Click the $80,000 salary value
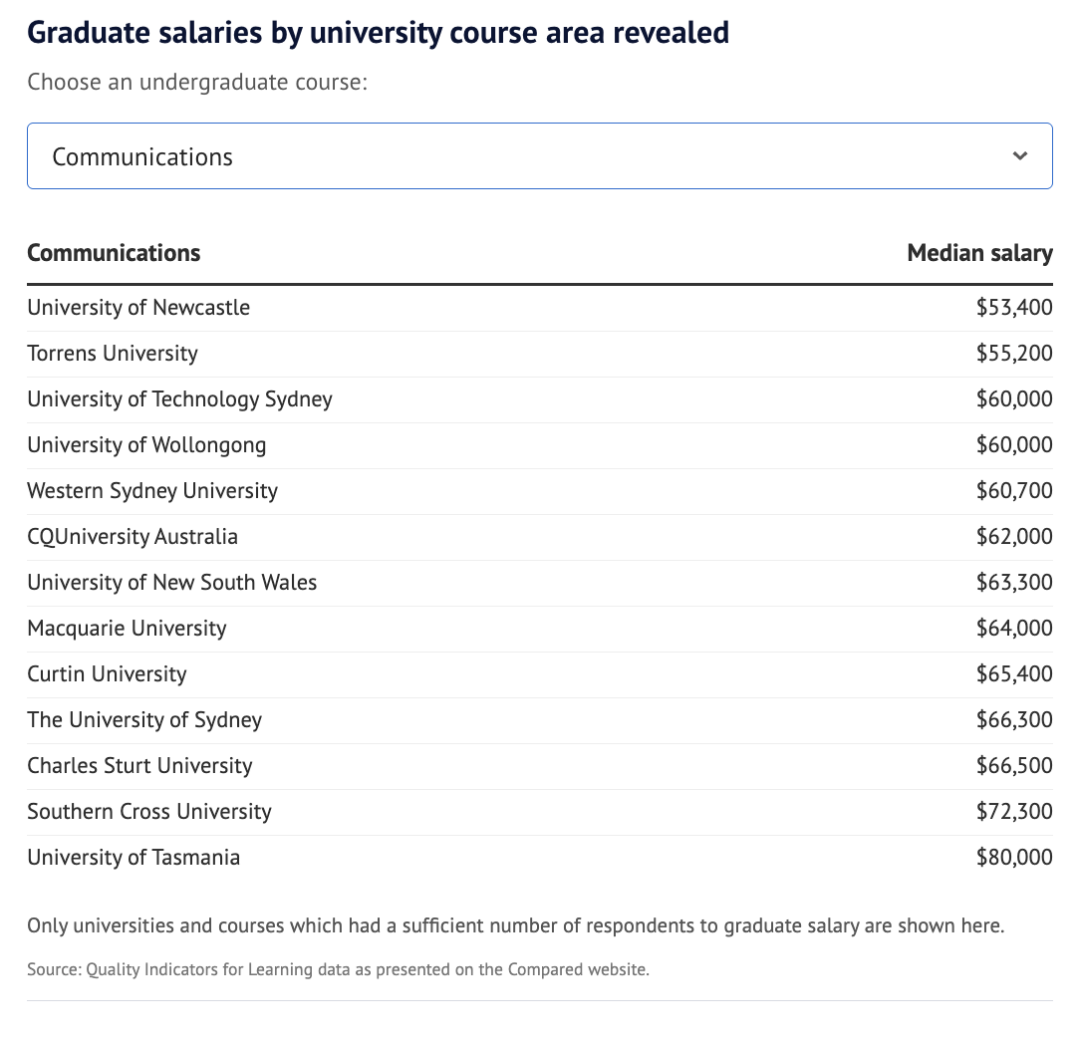The image size is (1080, 1044). pos(1014,858)
